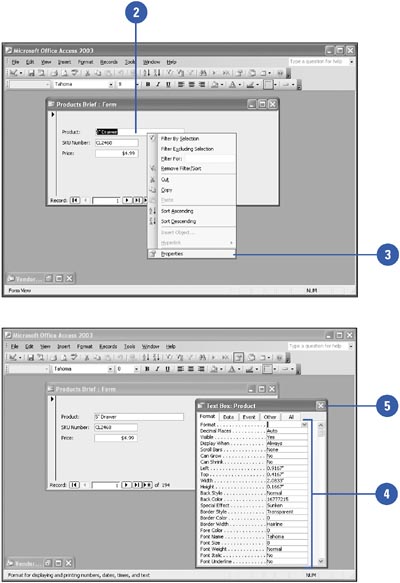Expand View button dropdown arrow in context-menu Access window
This screenshot has height=583, width=400.
pos(21,73)
